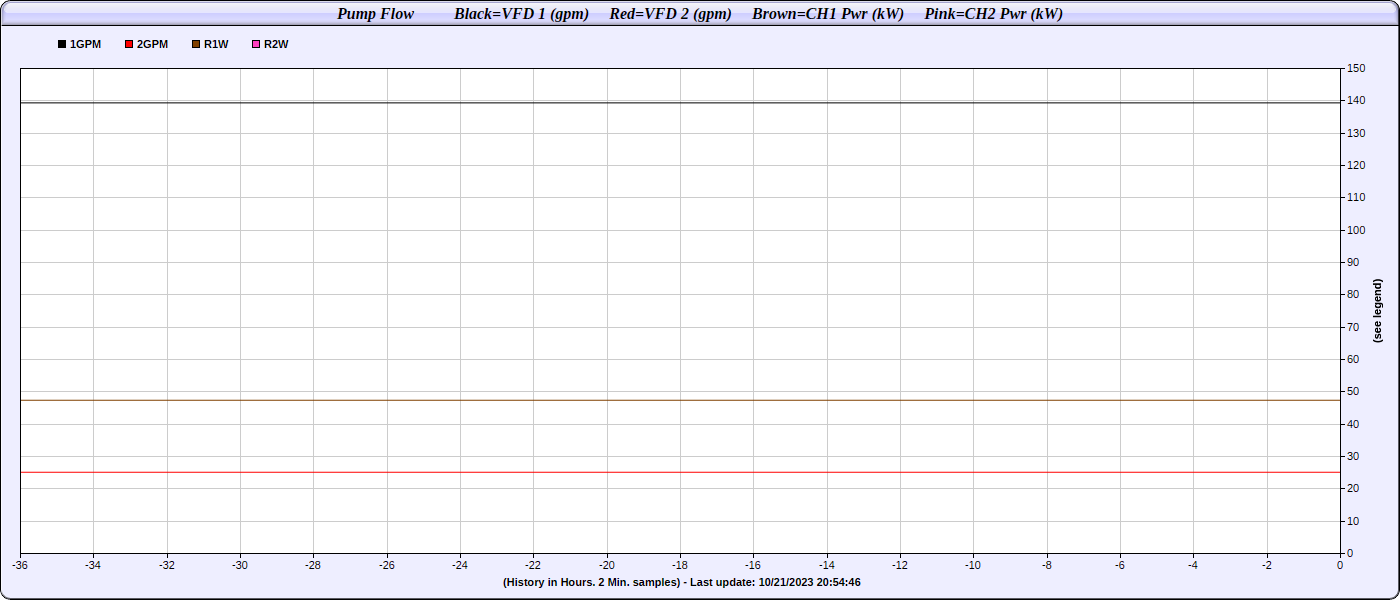This screenshot has width=1400, height=600.
Task: Click the x-axis label -30
Action: click(240, 565)
